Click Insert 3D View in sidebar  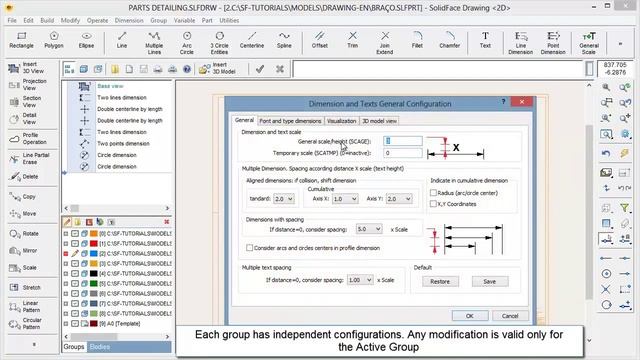27,68
